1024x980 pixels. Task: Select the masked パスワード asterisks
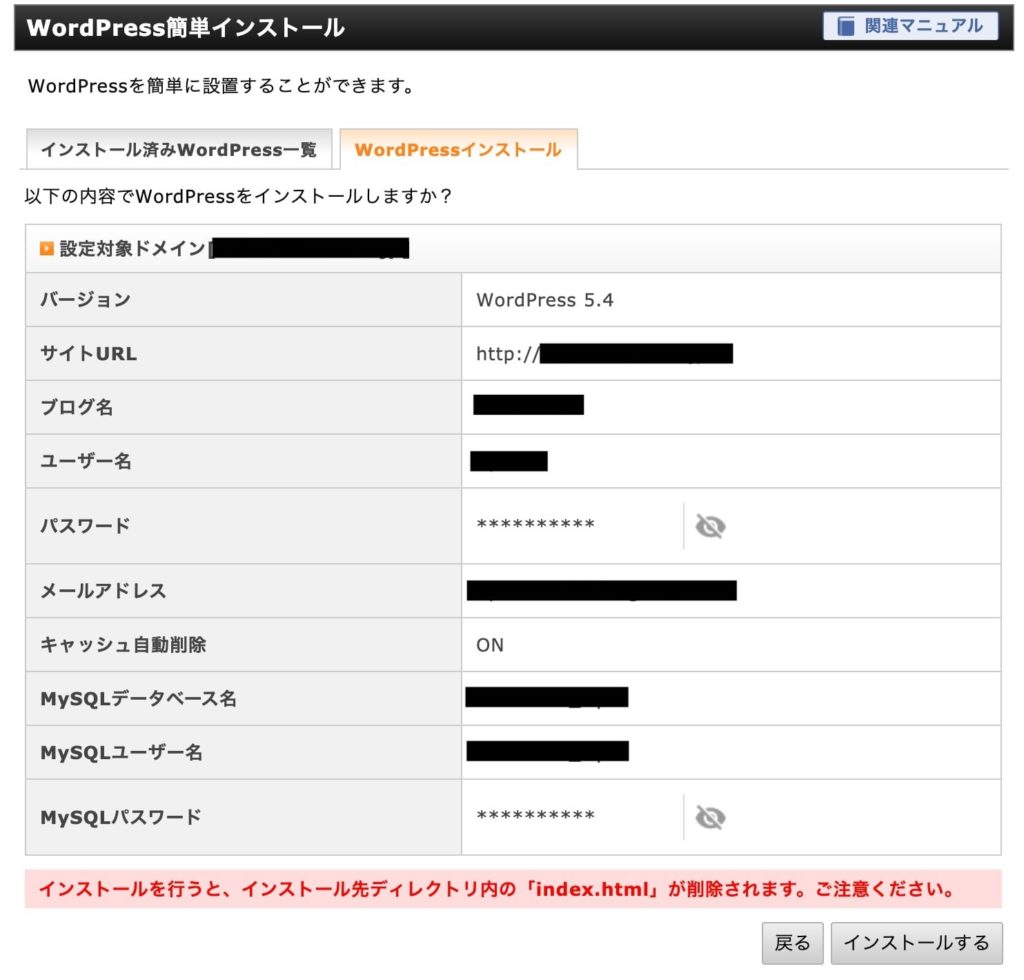(535, 526)
